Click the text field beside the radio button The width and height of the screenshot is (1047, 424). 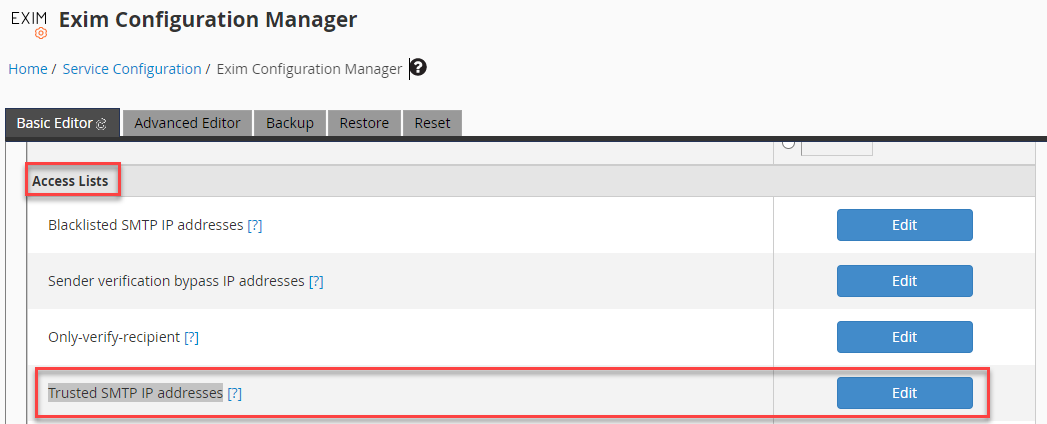pos(836,146)
